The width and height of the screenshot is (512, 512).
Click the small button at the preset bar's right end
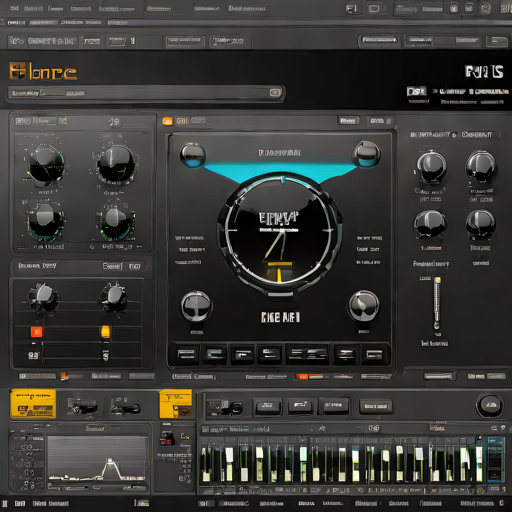click(x=275, y=92)
